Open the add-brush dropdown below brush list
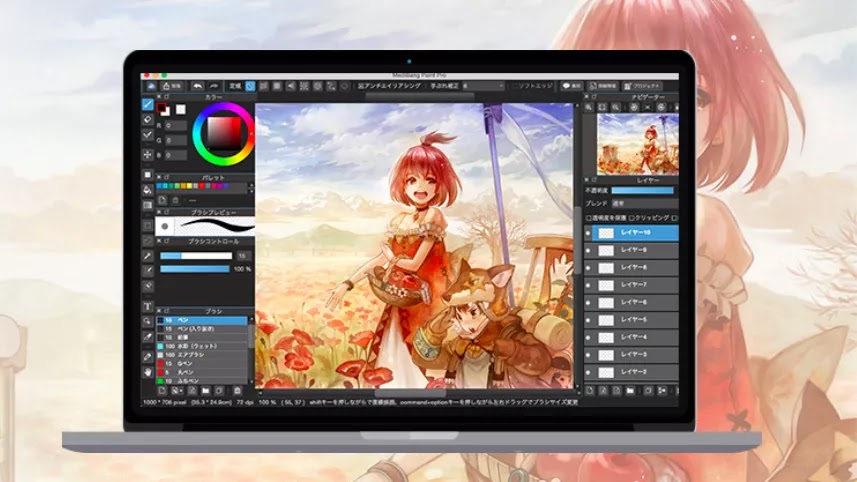 (177, 391)
